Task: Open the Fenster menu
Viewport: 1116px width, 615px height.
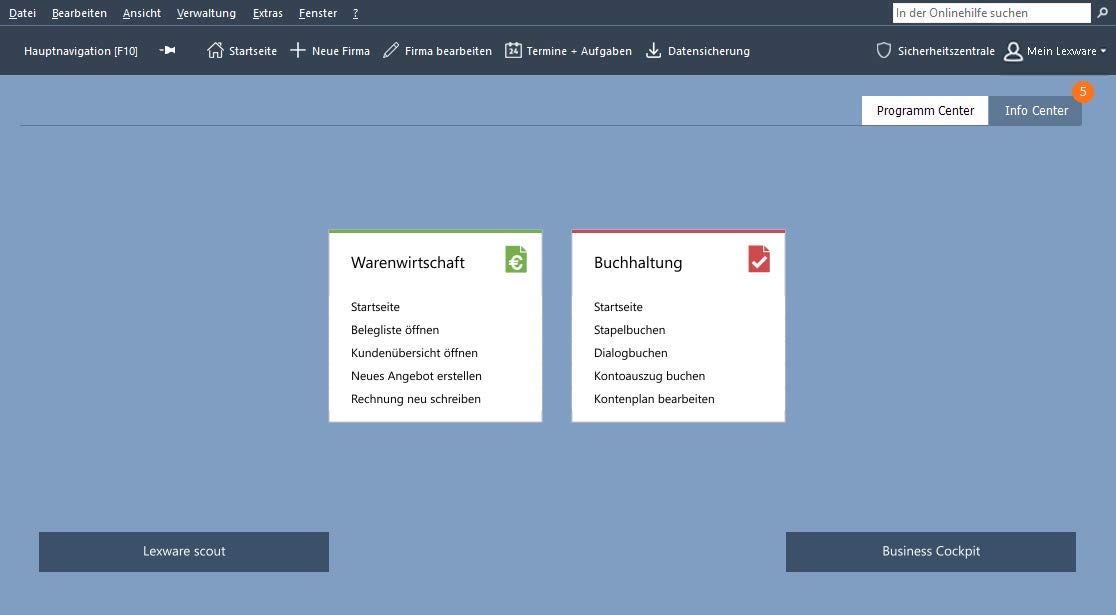Action: click(x=317, y=13)
